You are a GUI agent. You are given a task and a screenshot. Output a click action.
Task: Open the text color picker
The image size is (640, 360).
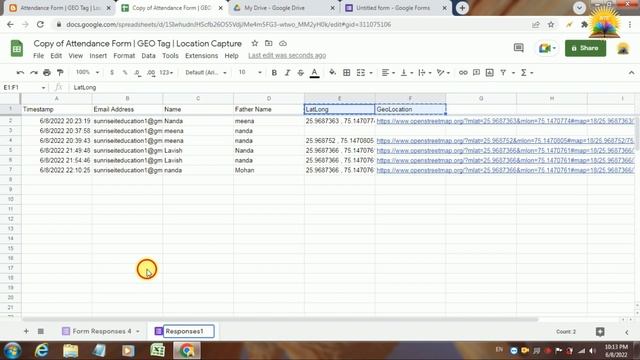coord(314,73)
